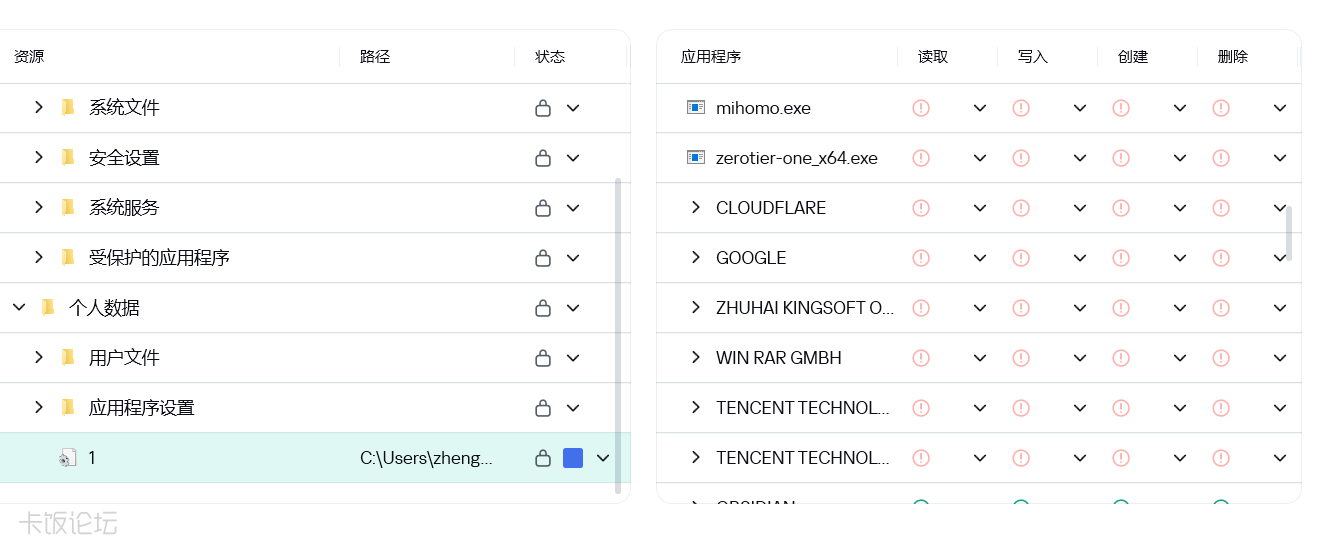Click the 状态 column header
1333x546 pixels.
point(550,57)
